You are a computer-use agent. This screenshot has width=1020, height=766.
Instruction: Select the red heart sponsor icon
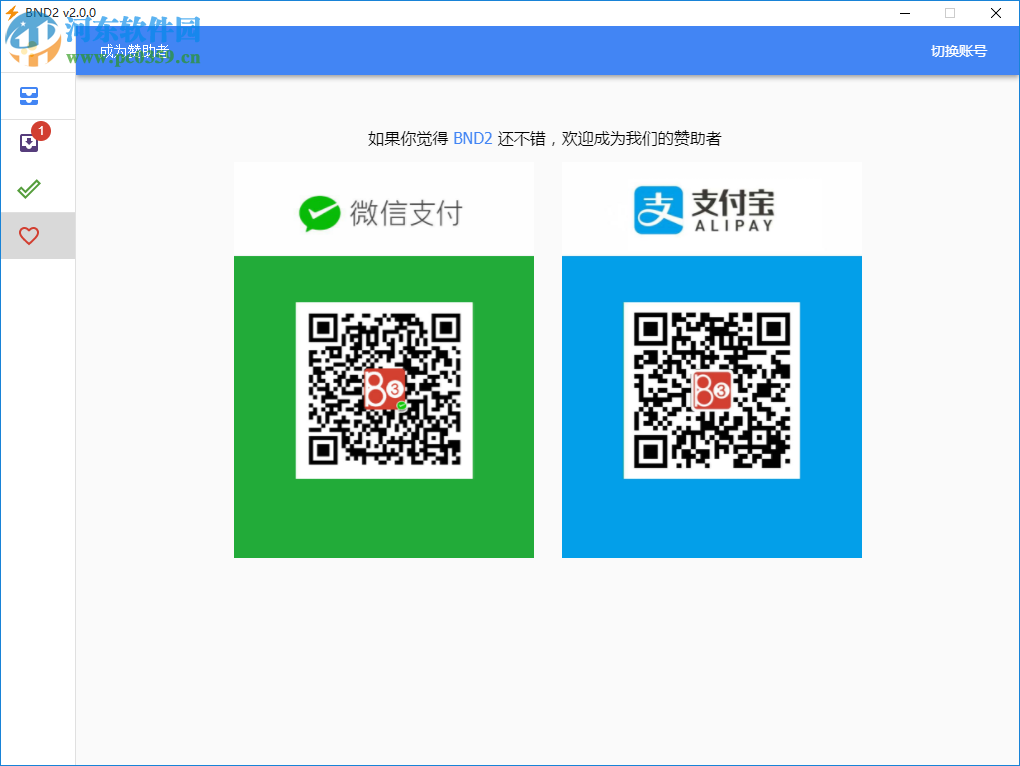point(27,235)
